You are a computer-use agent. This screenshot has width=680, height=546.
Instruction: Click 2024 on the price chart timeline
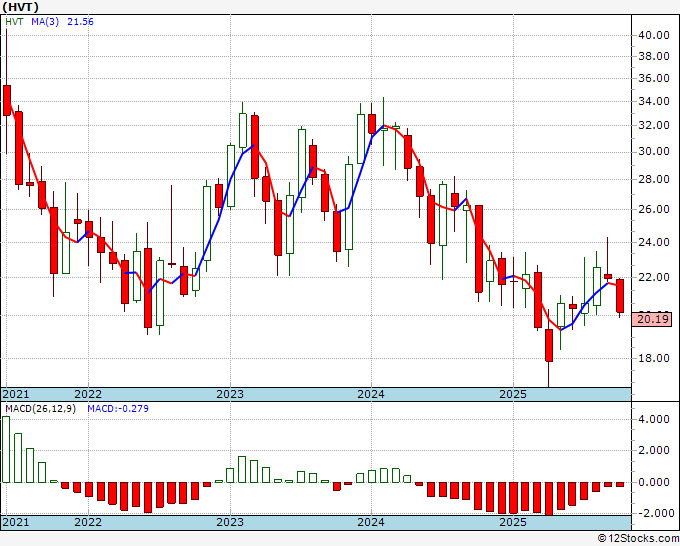coord(371,394)
